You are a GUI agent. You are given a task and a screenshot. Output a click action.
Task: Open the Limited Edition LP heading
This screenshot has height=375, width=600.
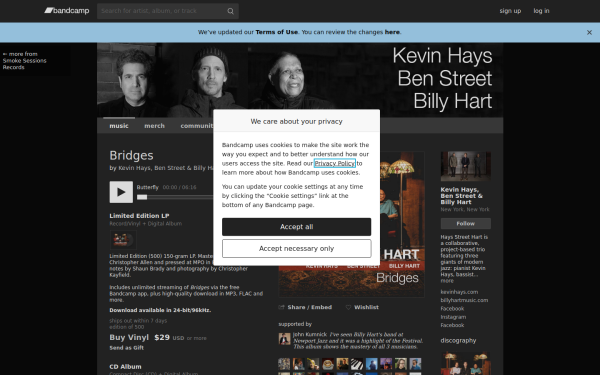[x=139, y=216]
